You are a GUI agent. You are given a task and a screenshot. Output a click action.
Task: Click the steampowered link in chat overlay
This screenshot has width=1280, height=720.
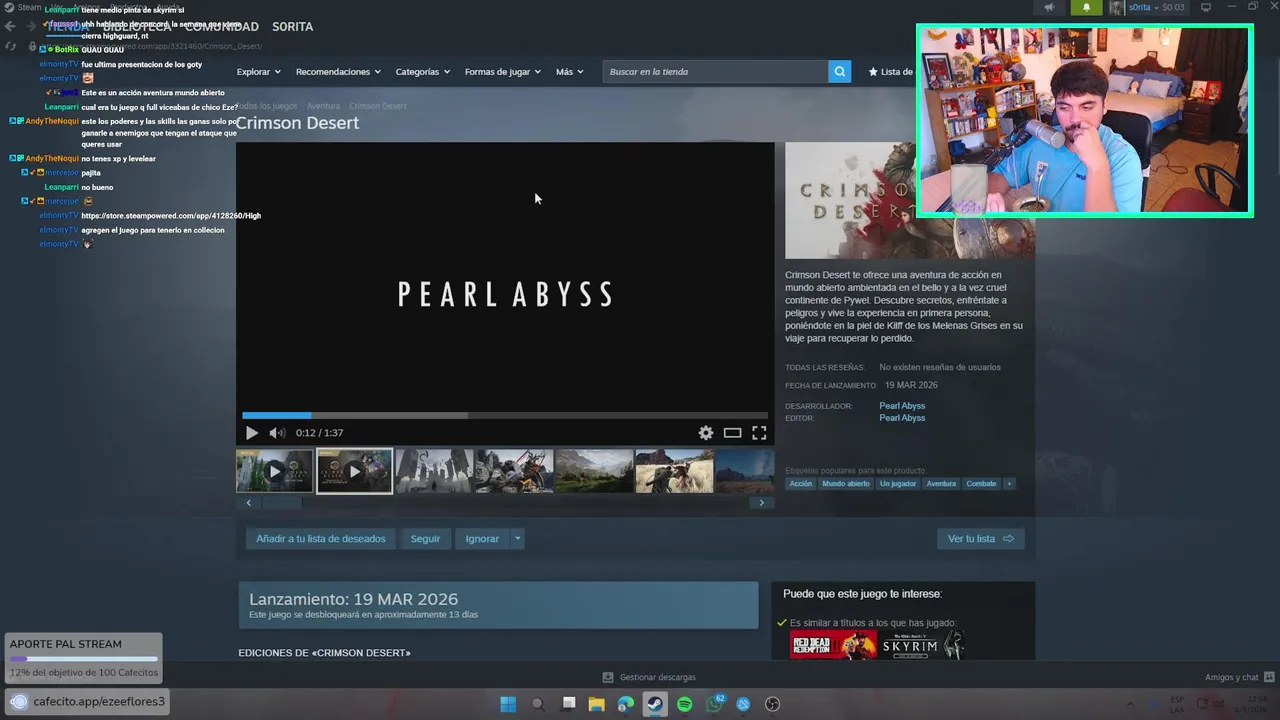point(171,216)
